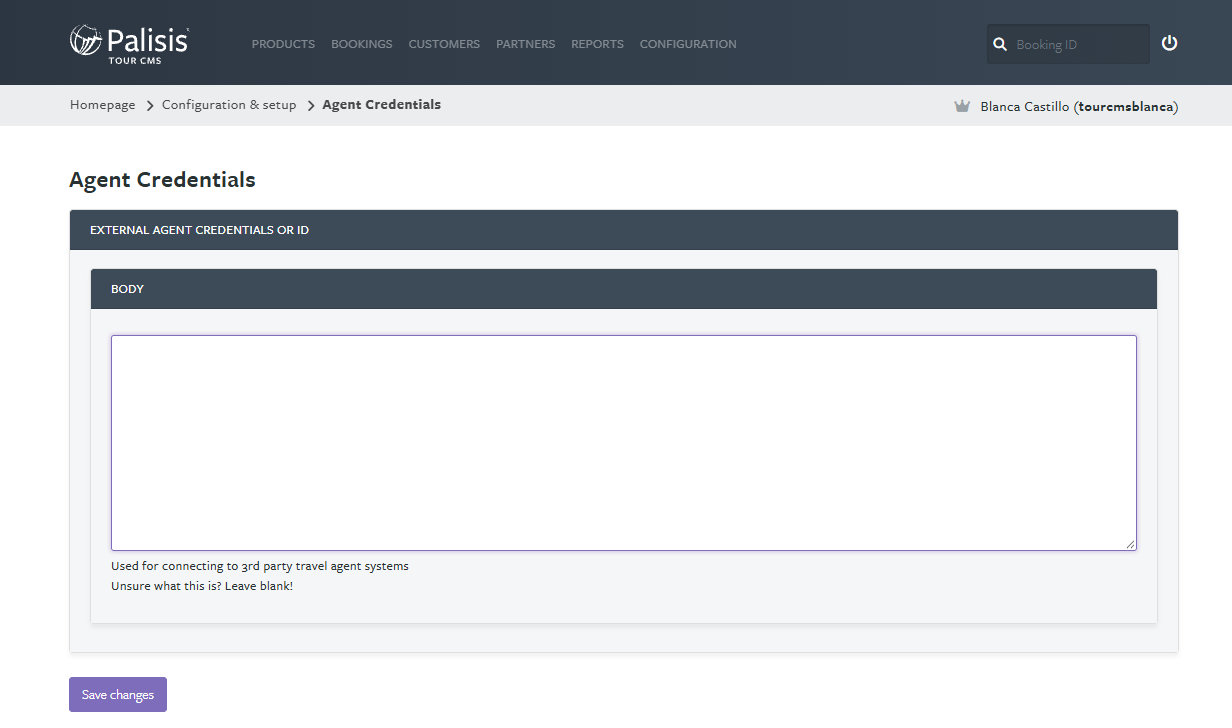The width and height of the screenshot is (1232, 728).
Task: Click the Blanca Castillo user name
Action: tap(1079, 106)
